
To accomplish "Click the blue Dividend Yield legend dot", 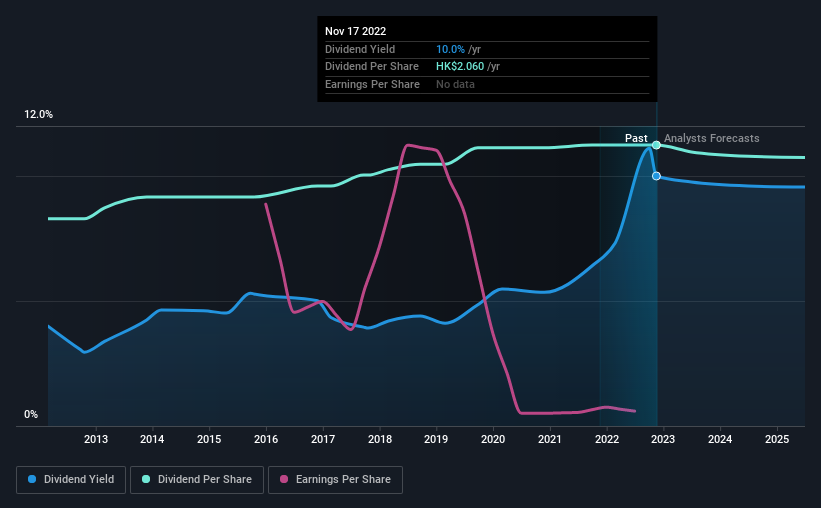I will (32, 479).
